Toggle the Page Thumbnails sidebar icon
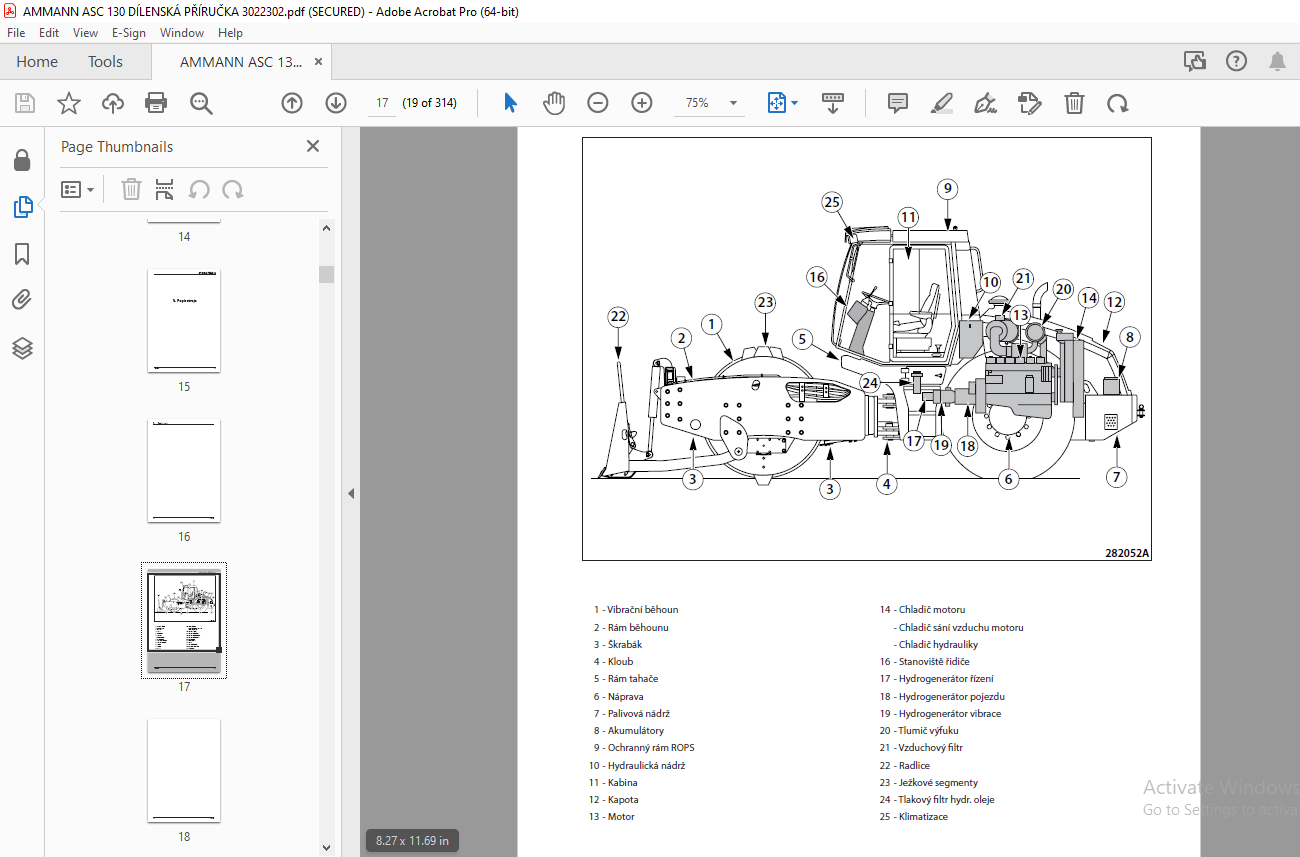The width and height of the screenshot is (1300, 857). pos(22,207)
